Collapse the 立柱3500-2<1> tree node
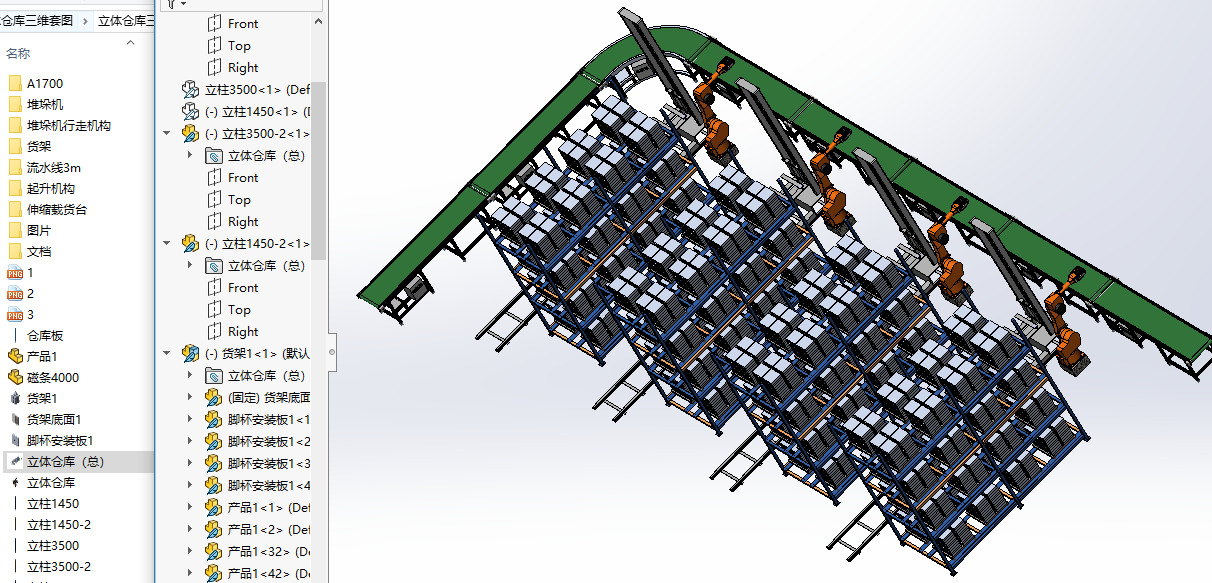 tap(166, 133)
